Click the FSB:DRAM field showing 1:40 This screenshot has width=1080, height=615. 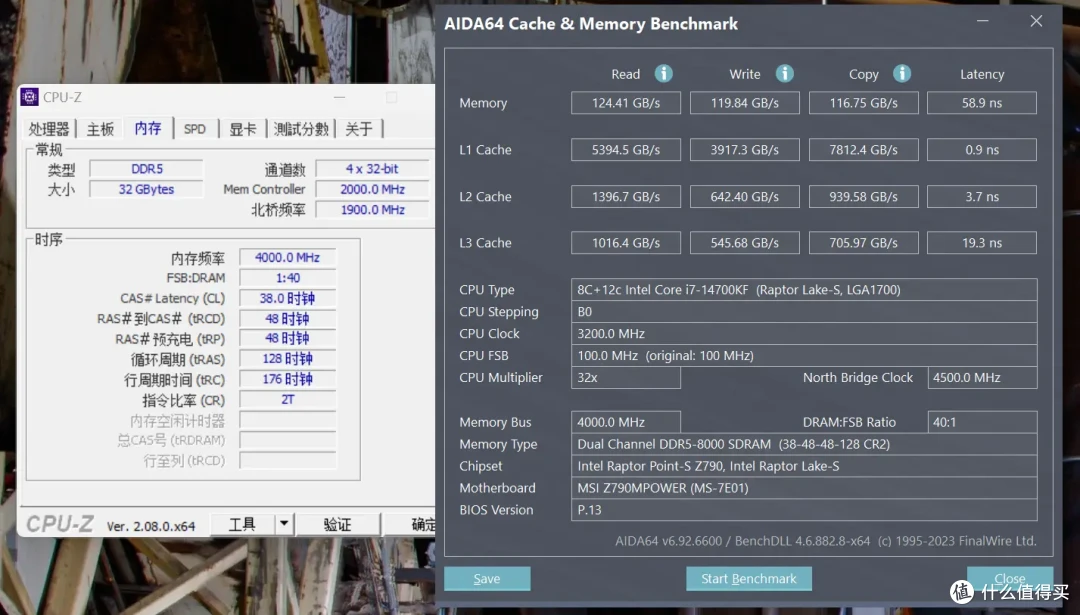click(288, 278)
